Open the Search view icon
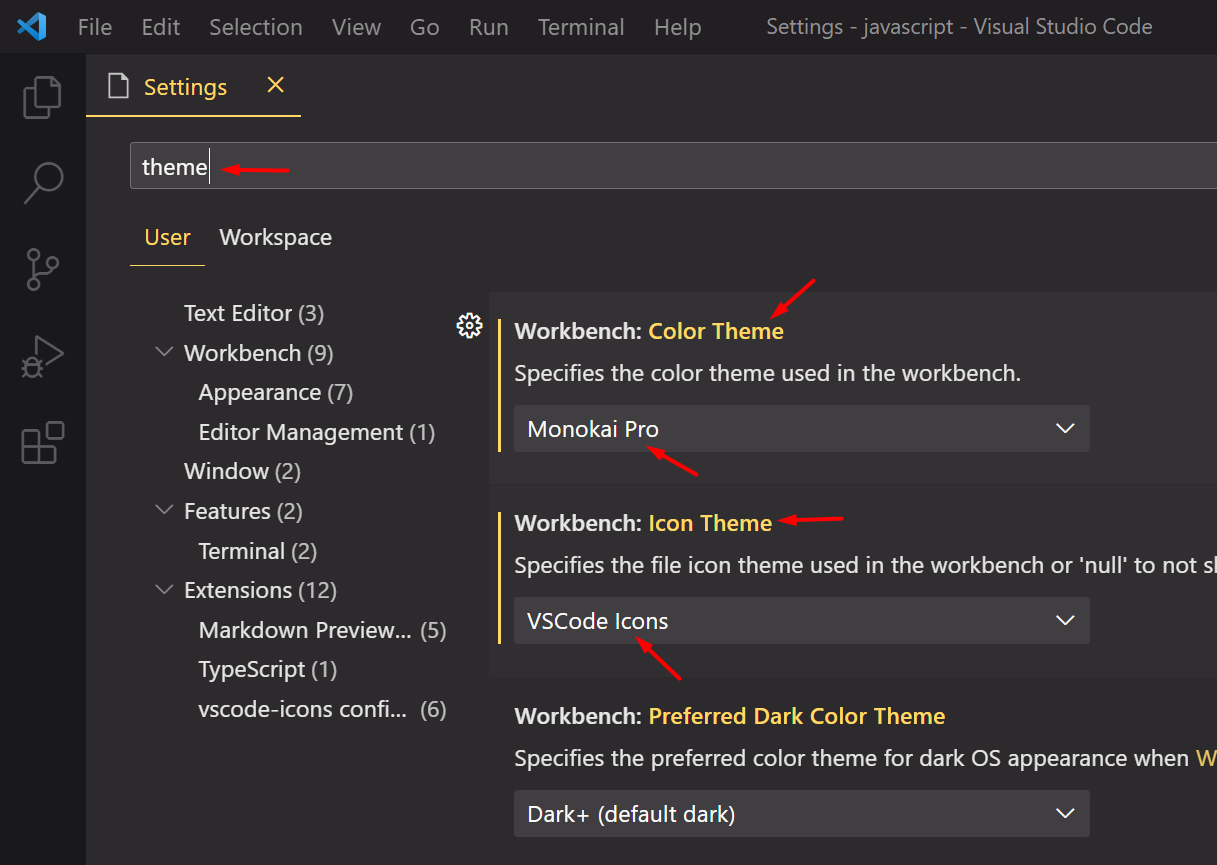 tap(42, 183)
